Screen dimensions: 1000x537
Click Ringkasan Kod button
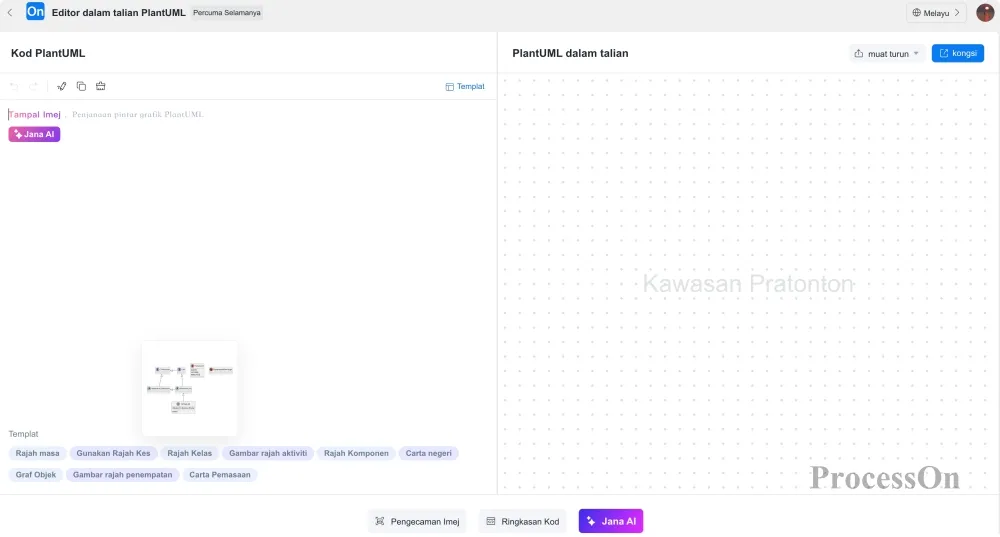click(x=522, y=521)
